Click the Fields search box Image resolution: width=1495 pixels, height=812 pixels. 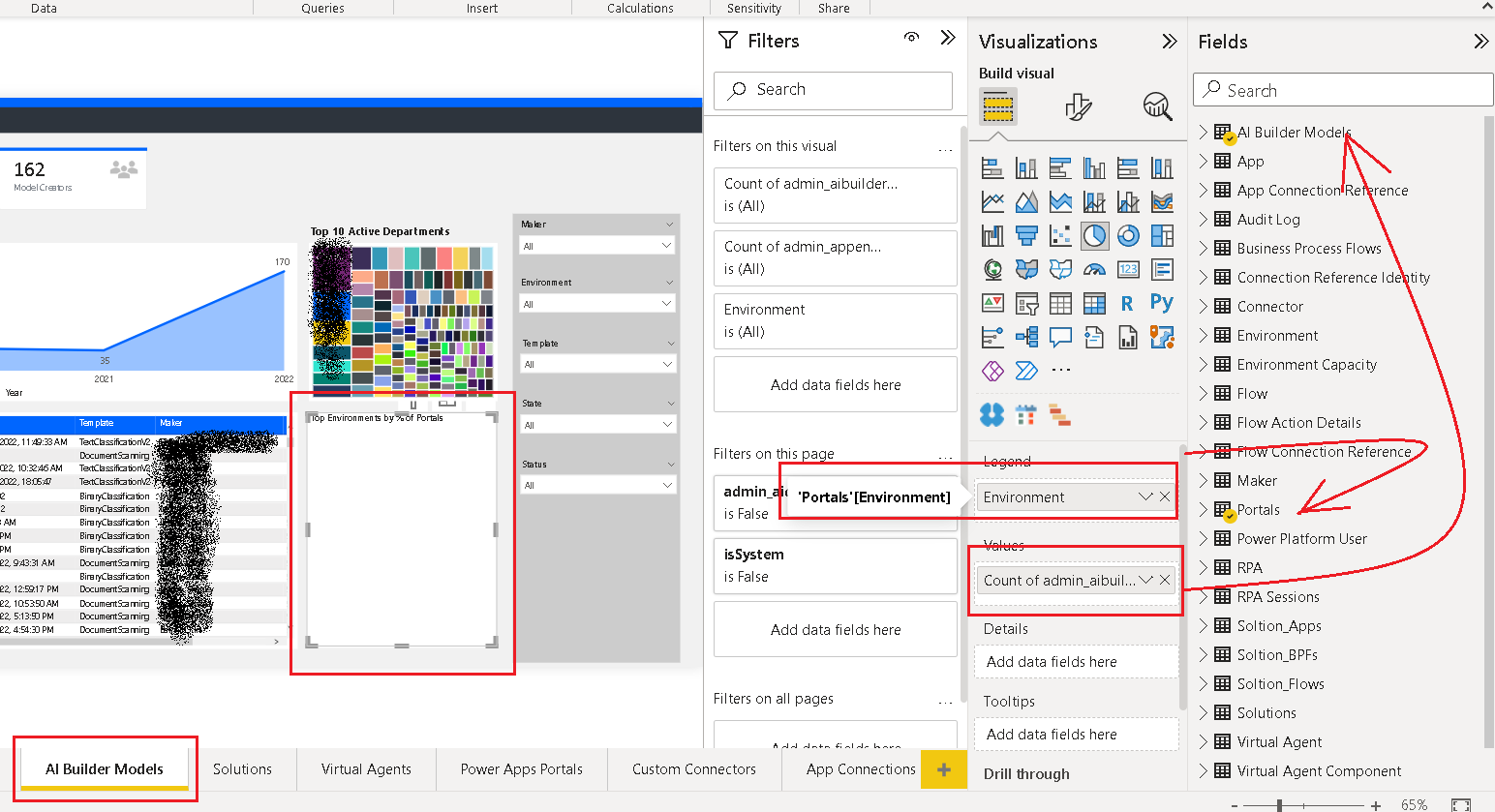point(1342,89)
